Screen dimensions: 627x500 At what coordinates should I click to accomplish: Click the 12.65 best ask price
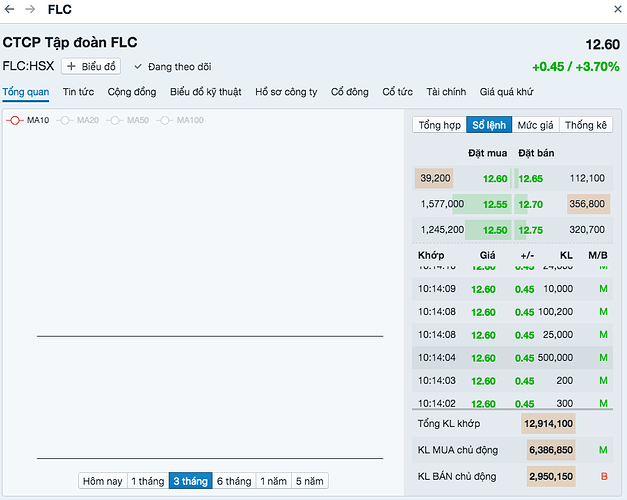(530, 179)
